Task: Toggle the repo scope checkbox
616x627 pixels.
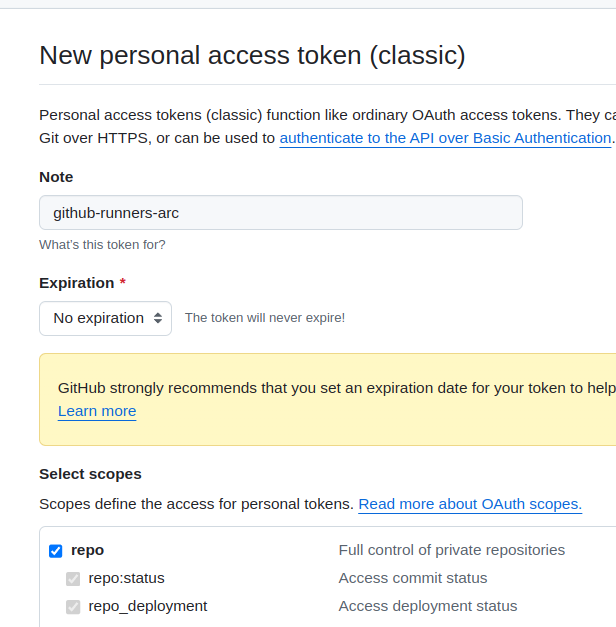Action: coord(56,551)
